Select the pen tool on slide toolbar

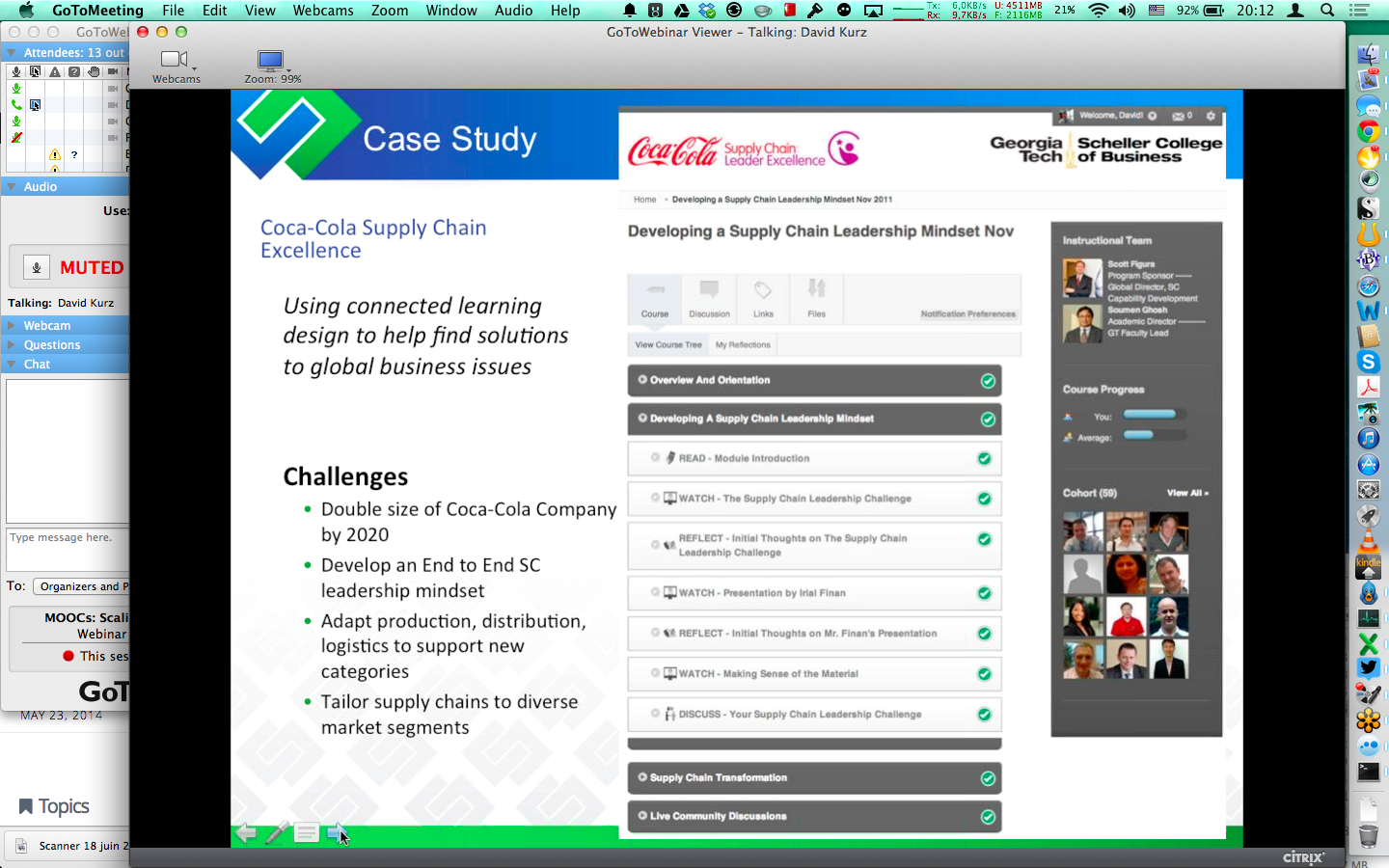point(277,833)
